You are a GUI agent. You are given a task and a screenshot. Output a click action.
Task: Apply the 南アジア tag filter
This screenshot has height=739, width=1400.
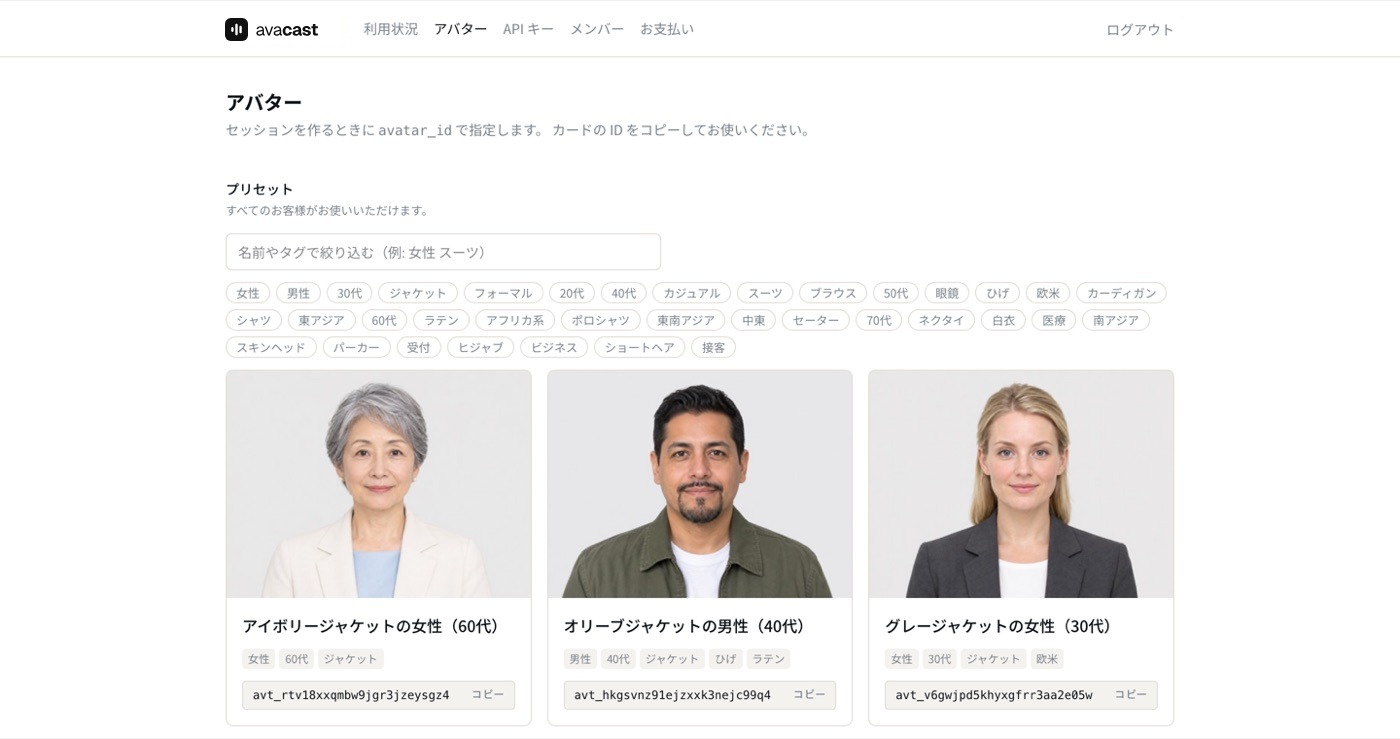[1116, 320]
